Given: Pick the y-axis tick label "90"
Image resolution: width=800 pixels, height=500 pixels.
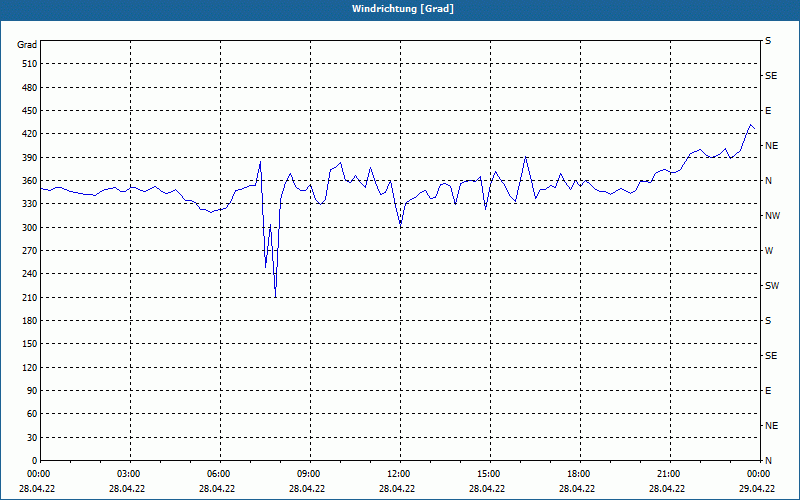Looking at the screenshot, I should (32, 391).
